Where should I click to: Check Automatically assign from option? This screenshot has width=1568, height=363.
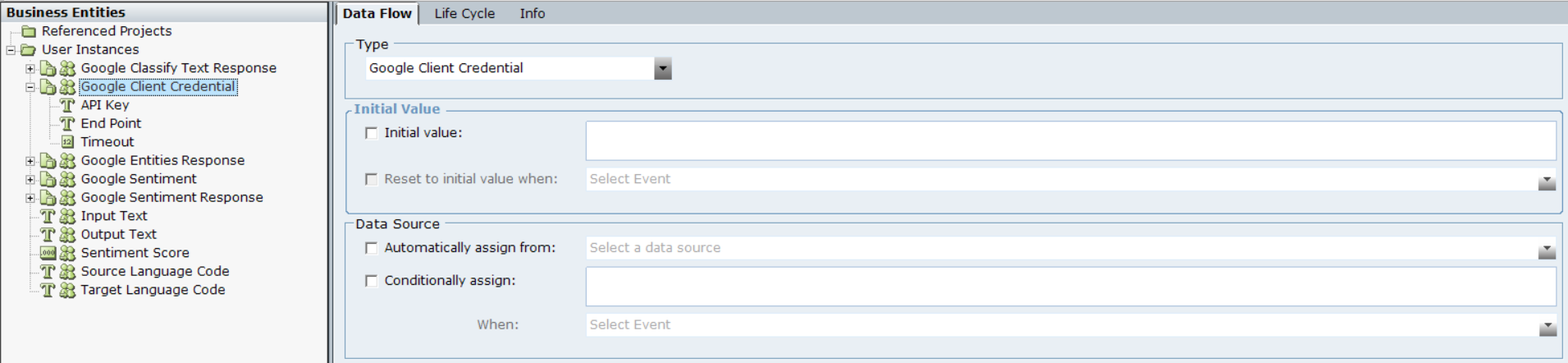click(372, 248)
